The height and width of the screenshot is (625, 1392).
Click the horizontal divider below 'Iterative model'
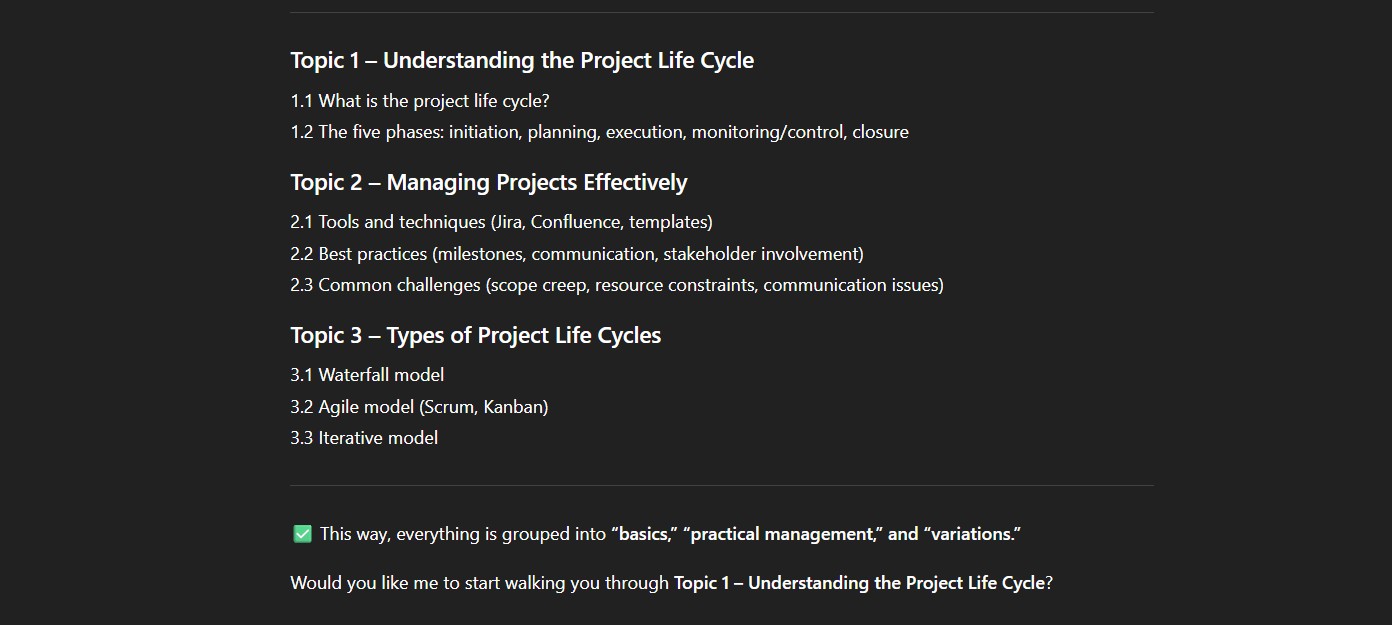pyautogui.click(x=722, y=486)
